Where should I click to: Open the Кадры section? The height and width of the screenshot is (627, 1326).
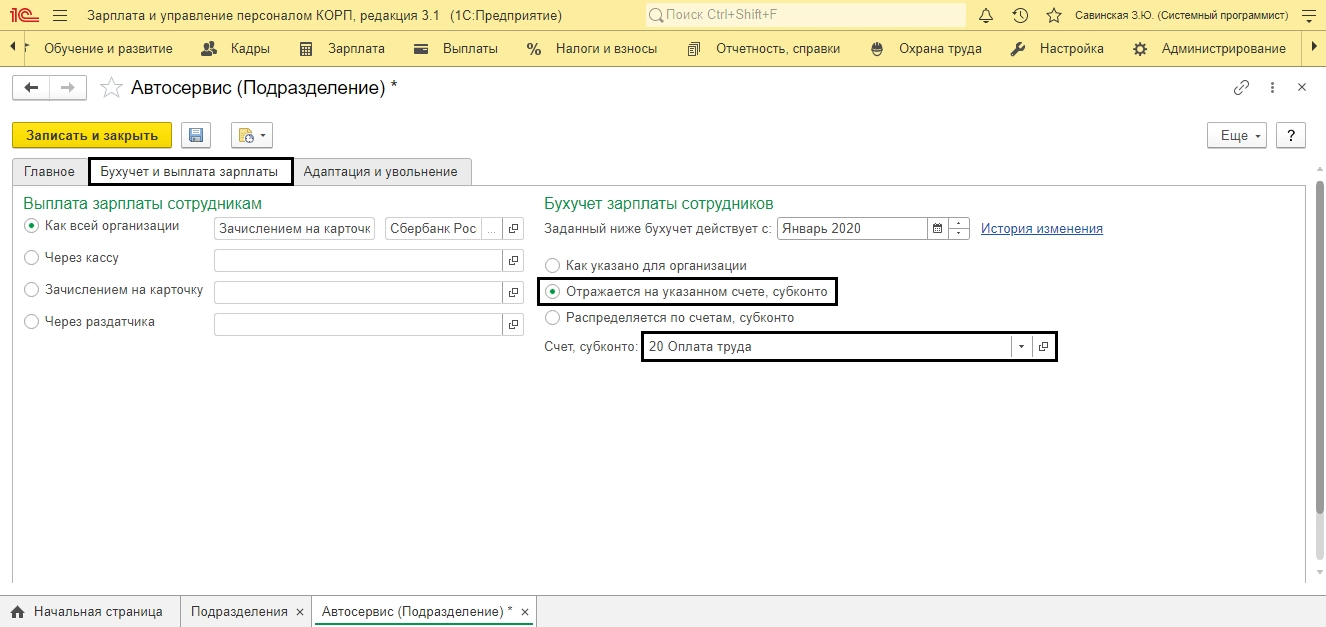(x=236, y=48)
